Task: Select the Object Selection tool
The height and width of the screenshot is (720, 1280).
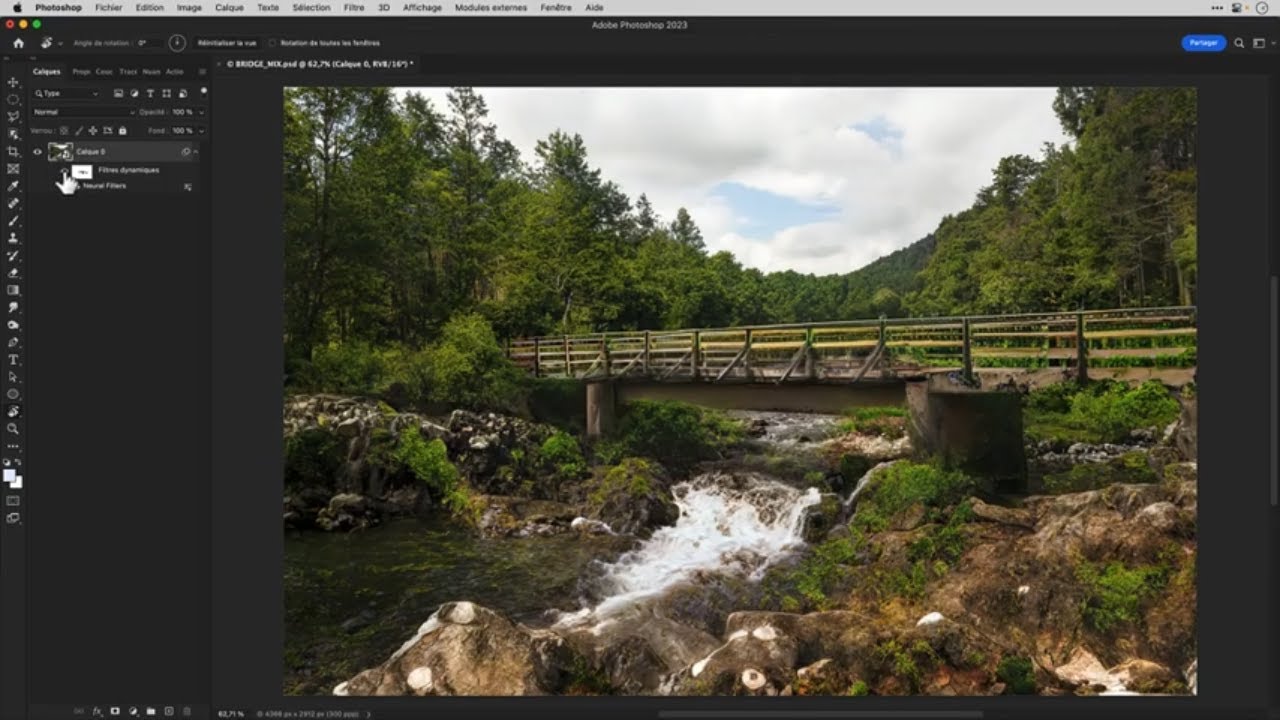Action: 13,134
